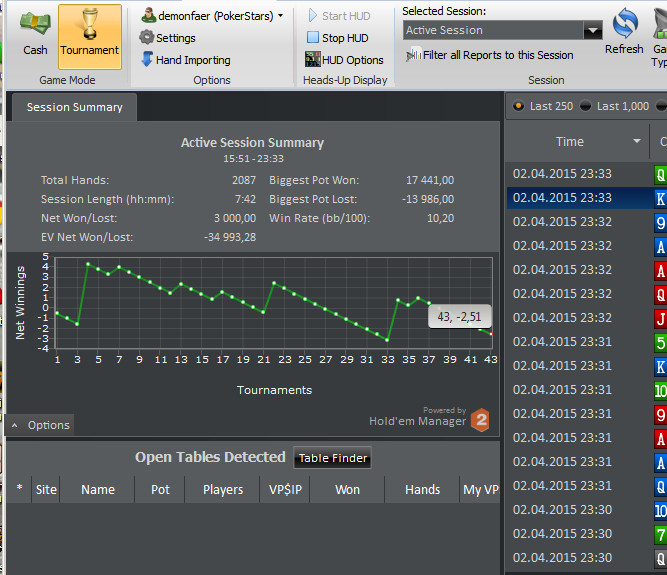Expand the Selected Session dropdown
Image resolution: width=667 pixels, height=575 pixels.
pos(593,30)
